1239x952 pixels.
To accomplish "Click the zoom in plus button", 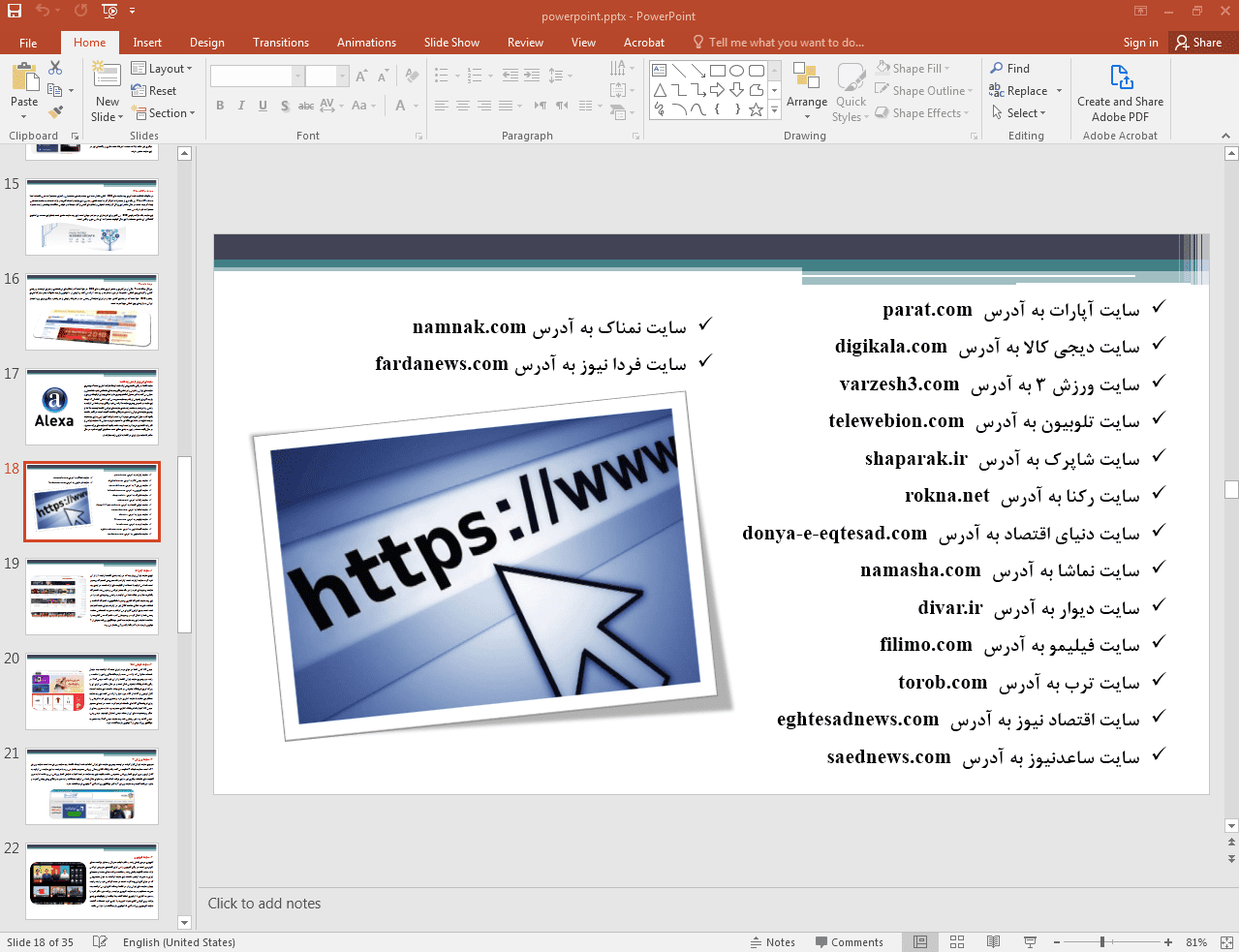I will point(1168,942).
